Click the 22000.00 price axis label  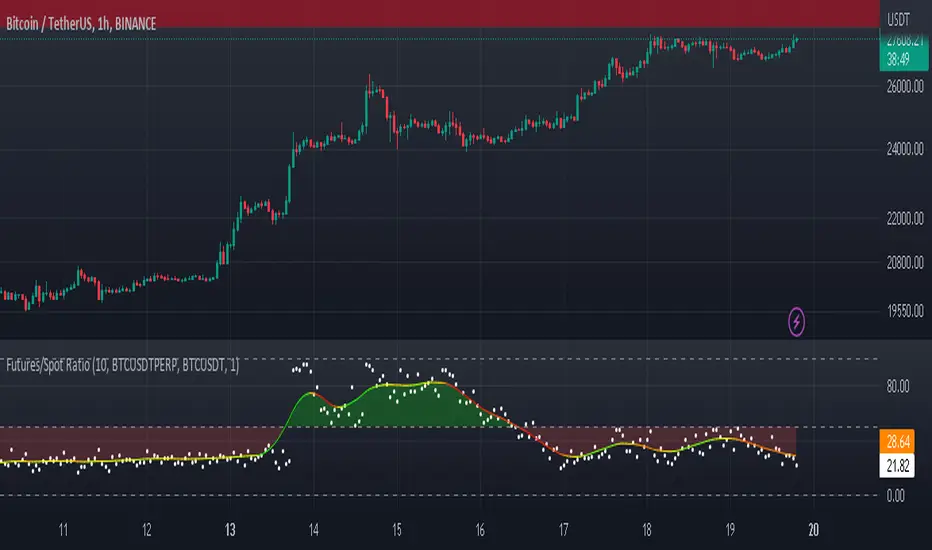905,219
